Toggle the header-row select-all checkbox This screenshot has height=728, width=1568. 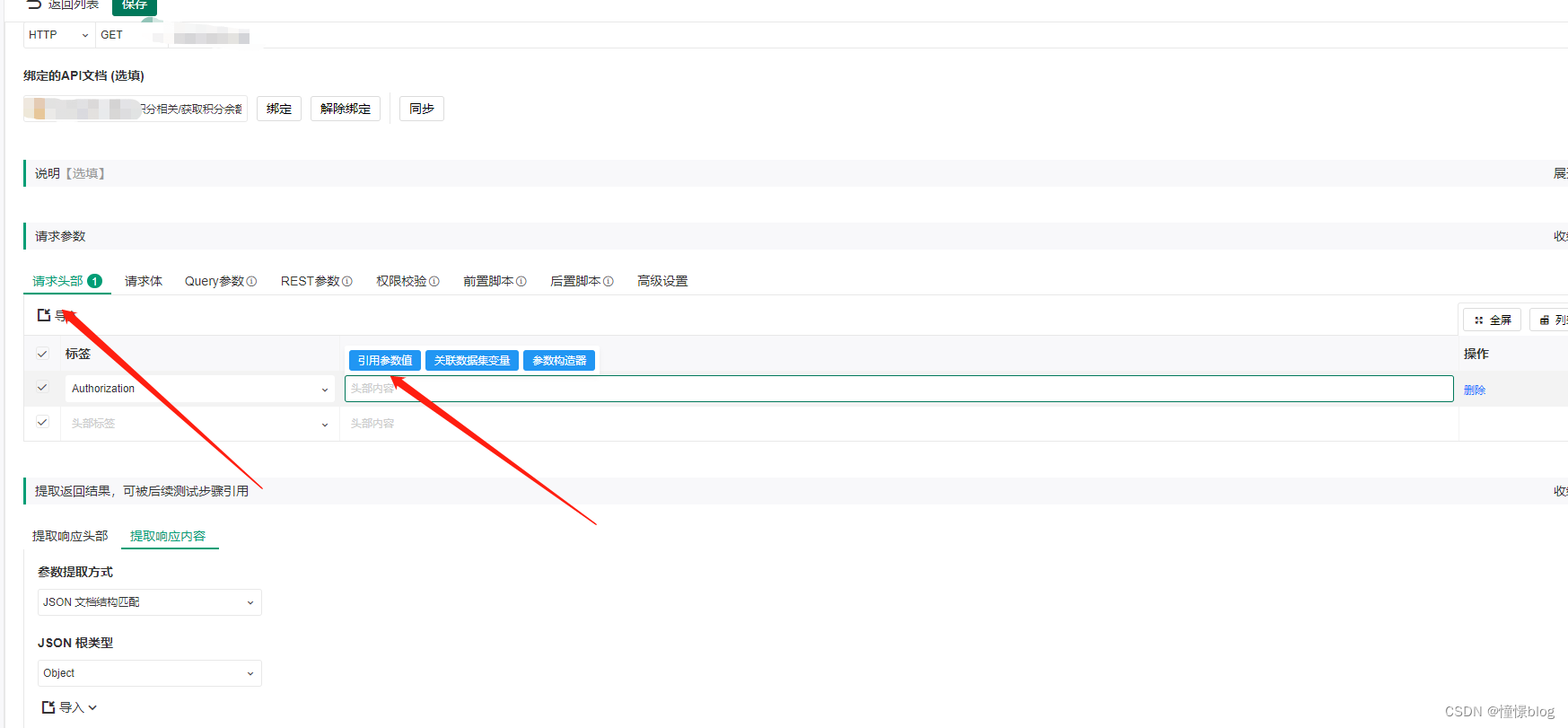[42, 354]
